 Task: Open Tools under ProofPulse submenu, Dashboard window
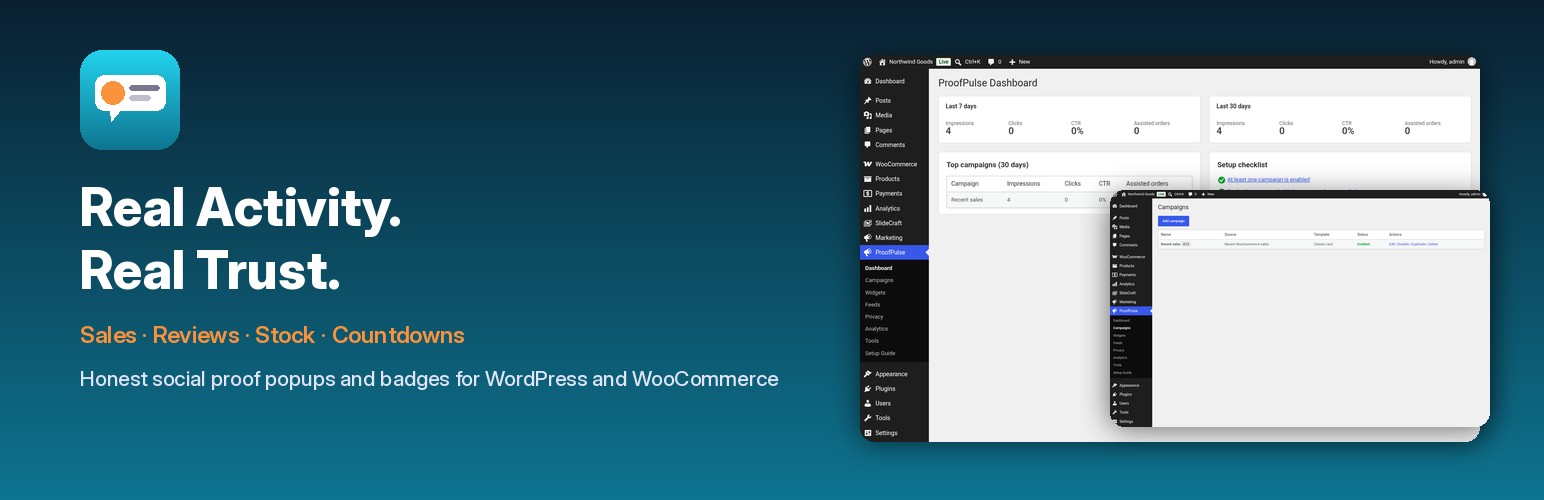(x=872, y=341)
